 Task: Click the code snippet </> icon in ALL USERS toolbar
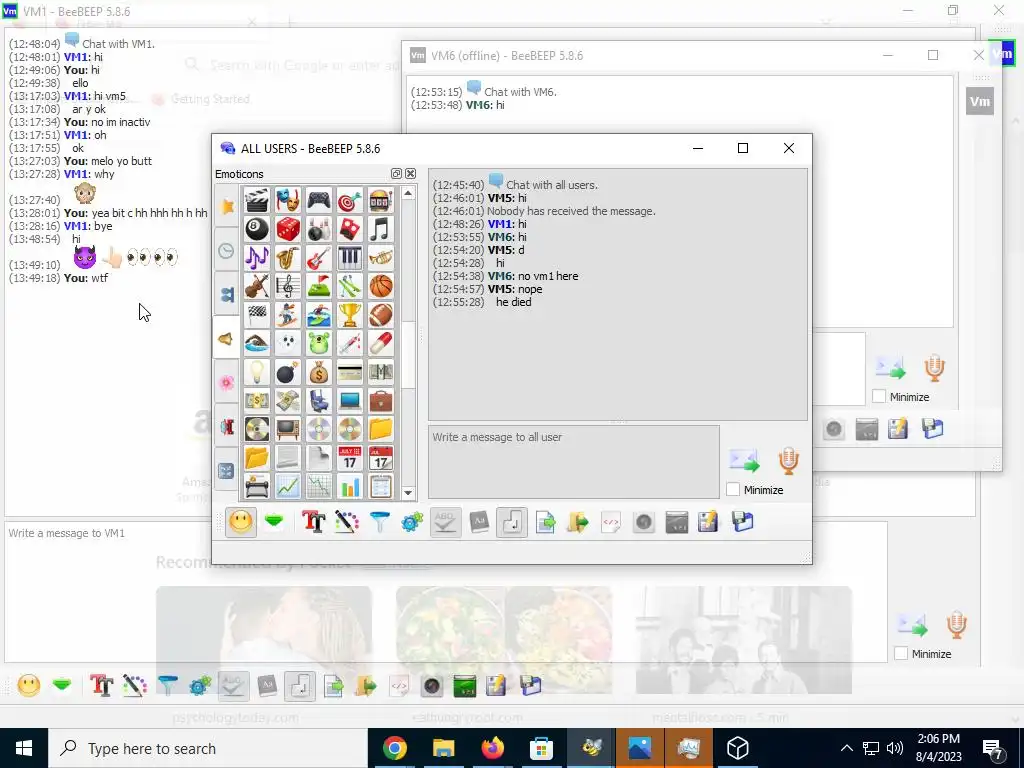[611, 522]
